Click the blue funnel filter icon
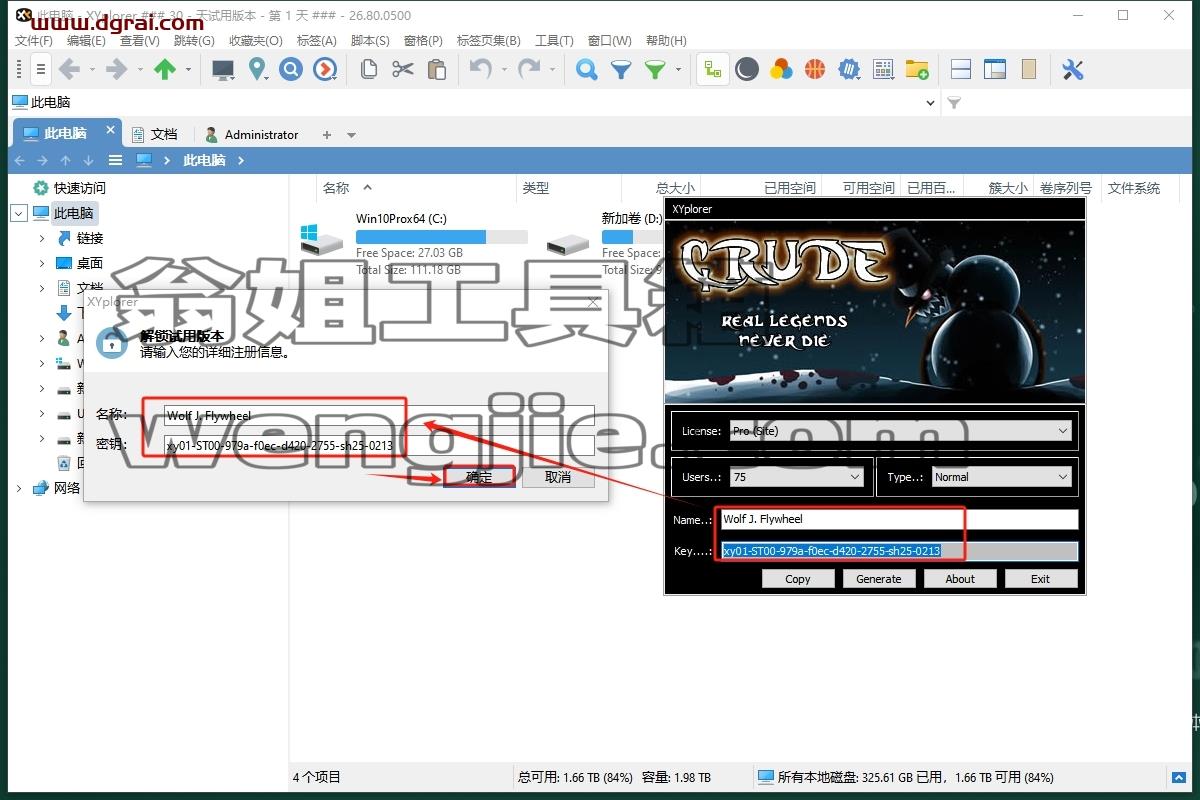The image size is (1200, 800). [621, 69]
